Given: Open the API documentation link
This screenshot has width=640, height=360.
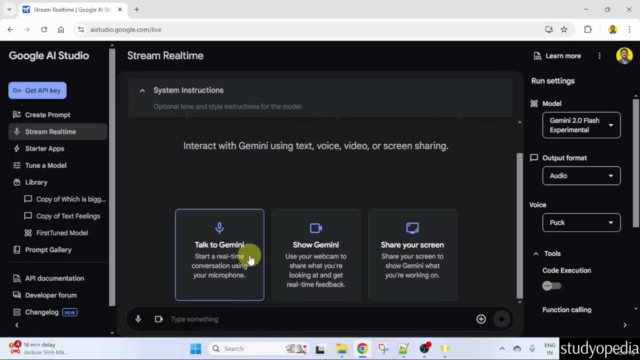Looking at the screenshot, I should coord(54,278).
